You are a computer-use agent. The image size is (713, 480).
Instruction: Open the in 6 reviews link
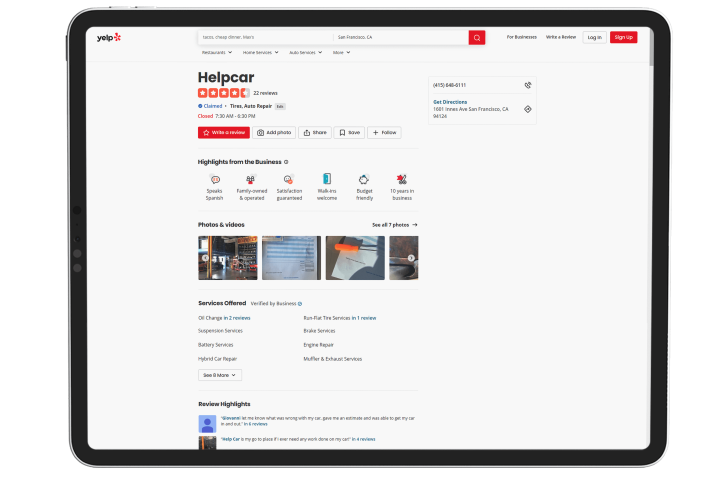256,424
